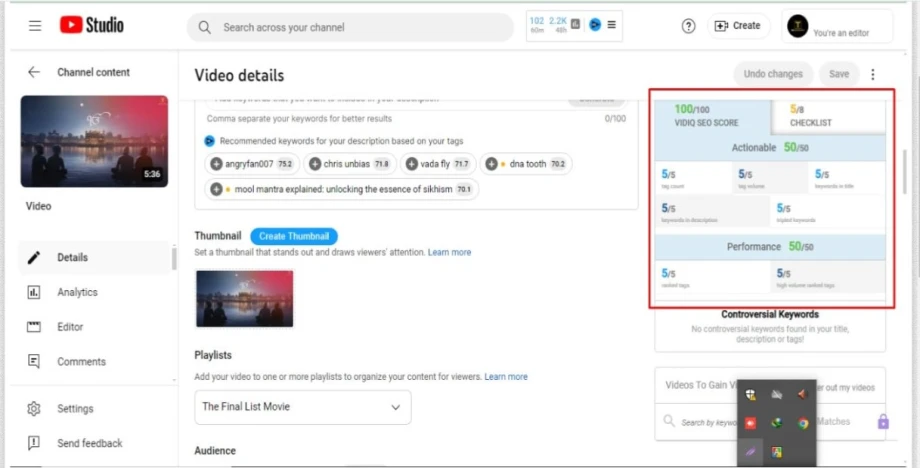
Task: Switch to the CHECKLIST tab
Action: [x=810, y=116]
